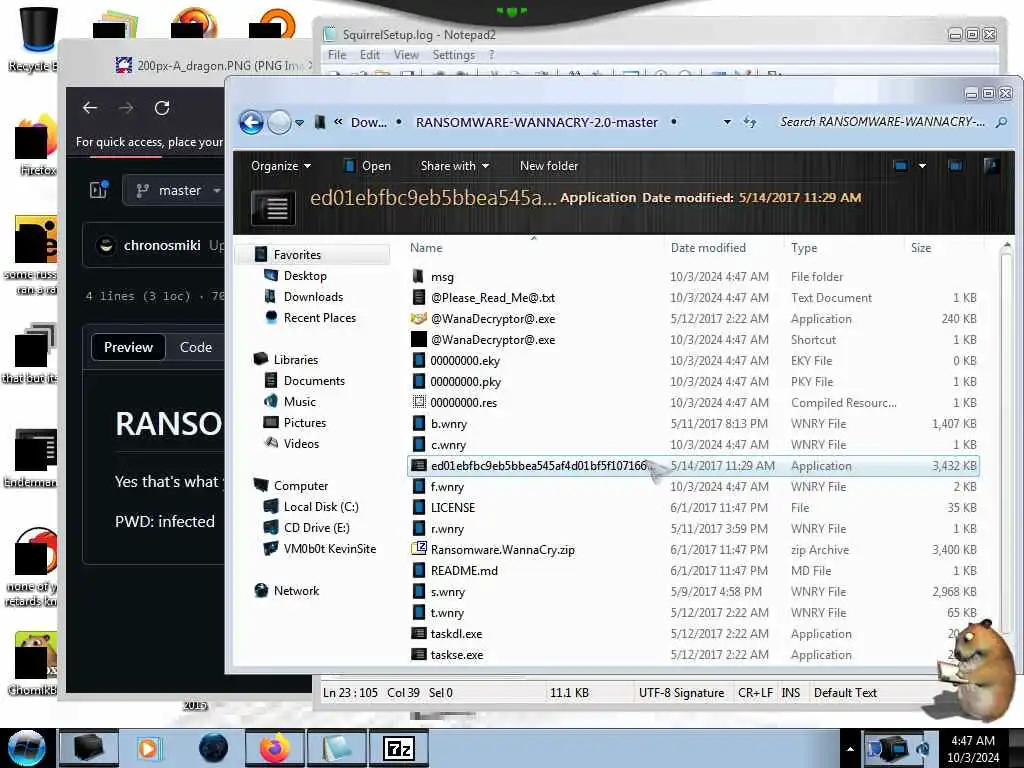Click browser back arrow
Image resolution: width=1024 pixels, height=768 pixels.
tap(90, 108)
